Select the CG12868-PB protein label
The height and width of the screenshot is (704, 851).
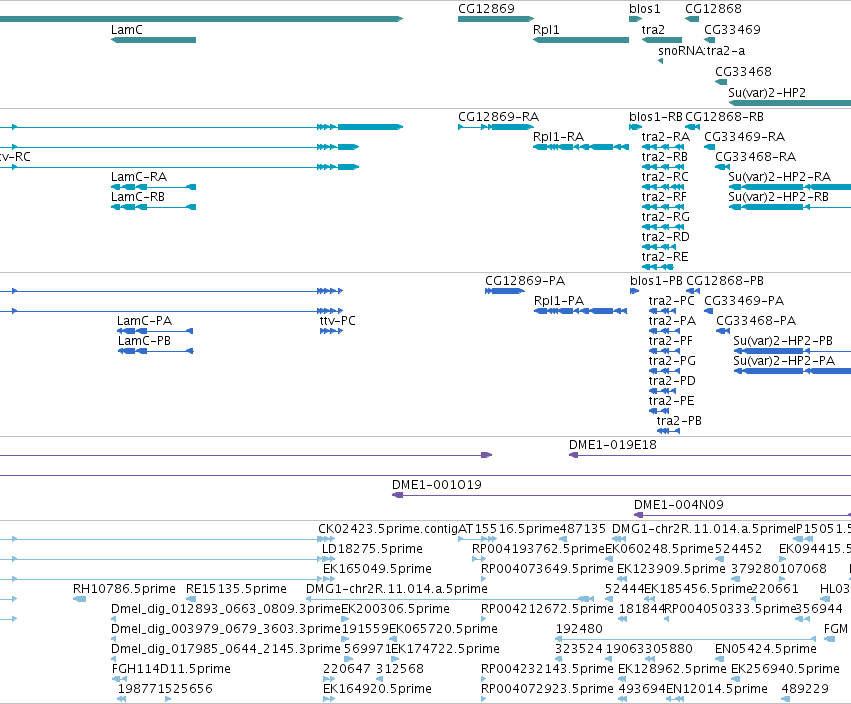pos(725,281)
